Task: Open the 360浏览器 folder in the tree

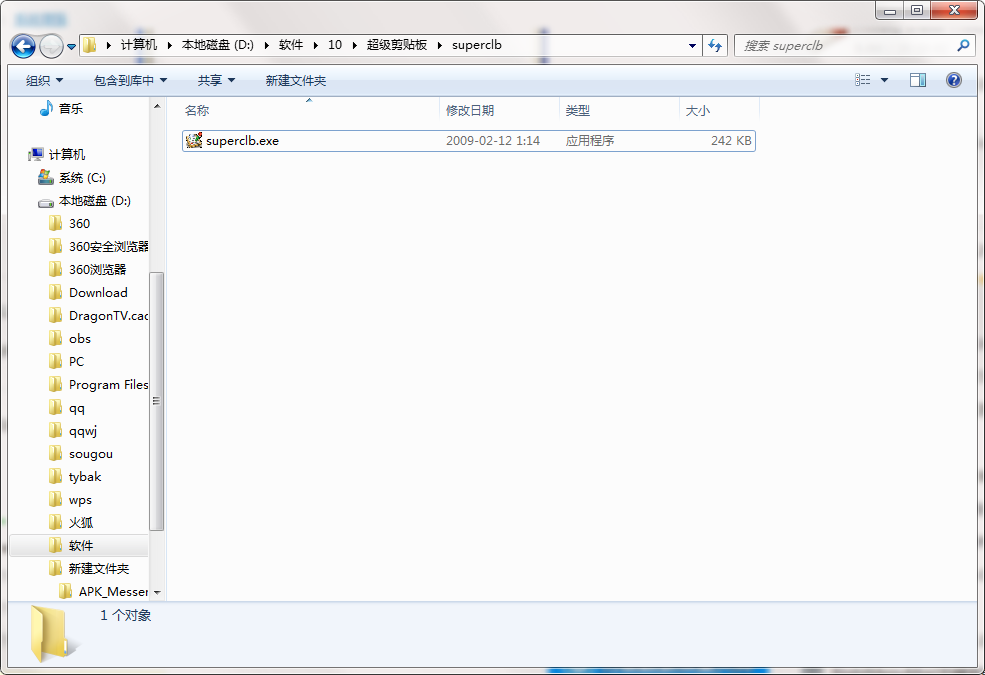Action: pos(97,269)
